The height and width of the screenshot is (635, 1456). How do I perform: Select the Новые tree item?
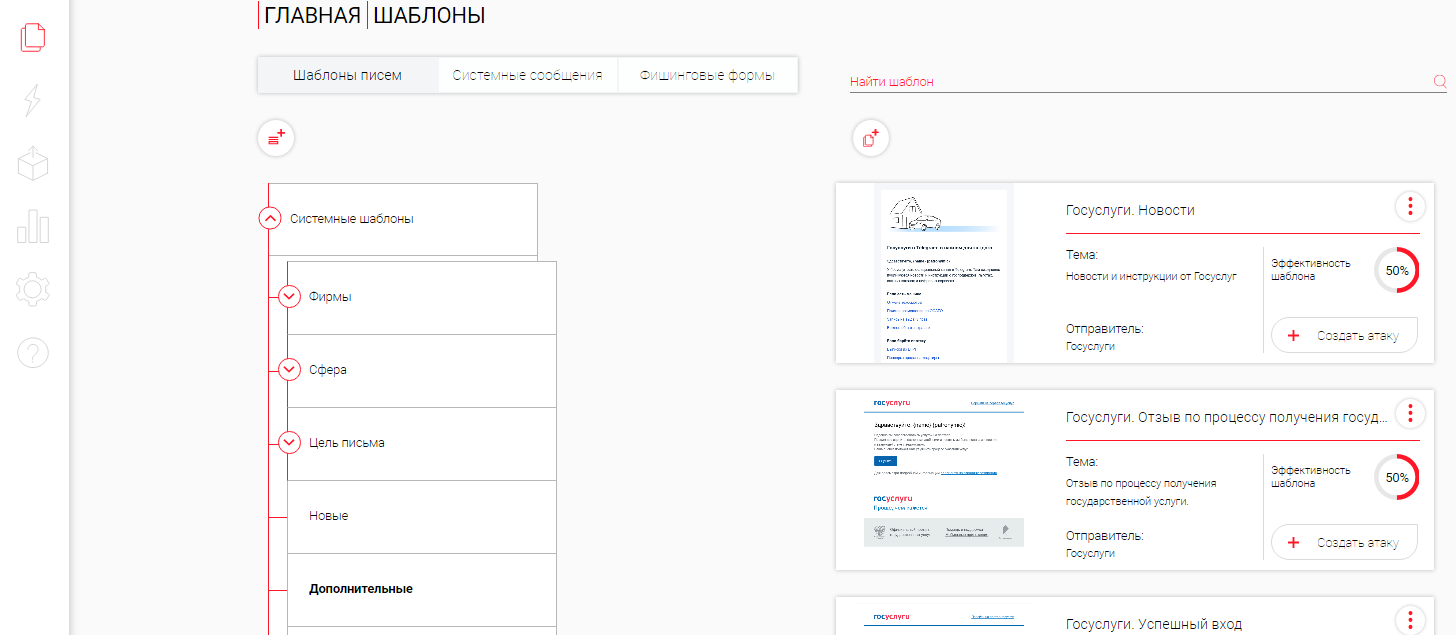[421, 516]
